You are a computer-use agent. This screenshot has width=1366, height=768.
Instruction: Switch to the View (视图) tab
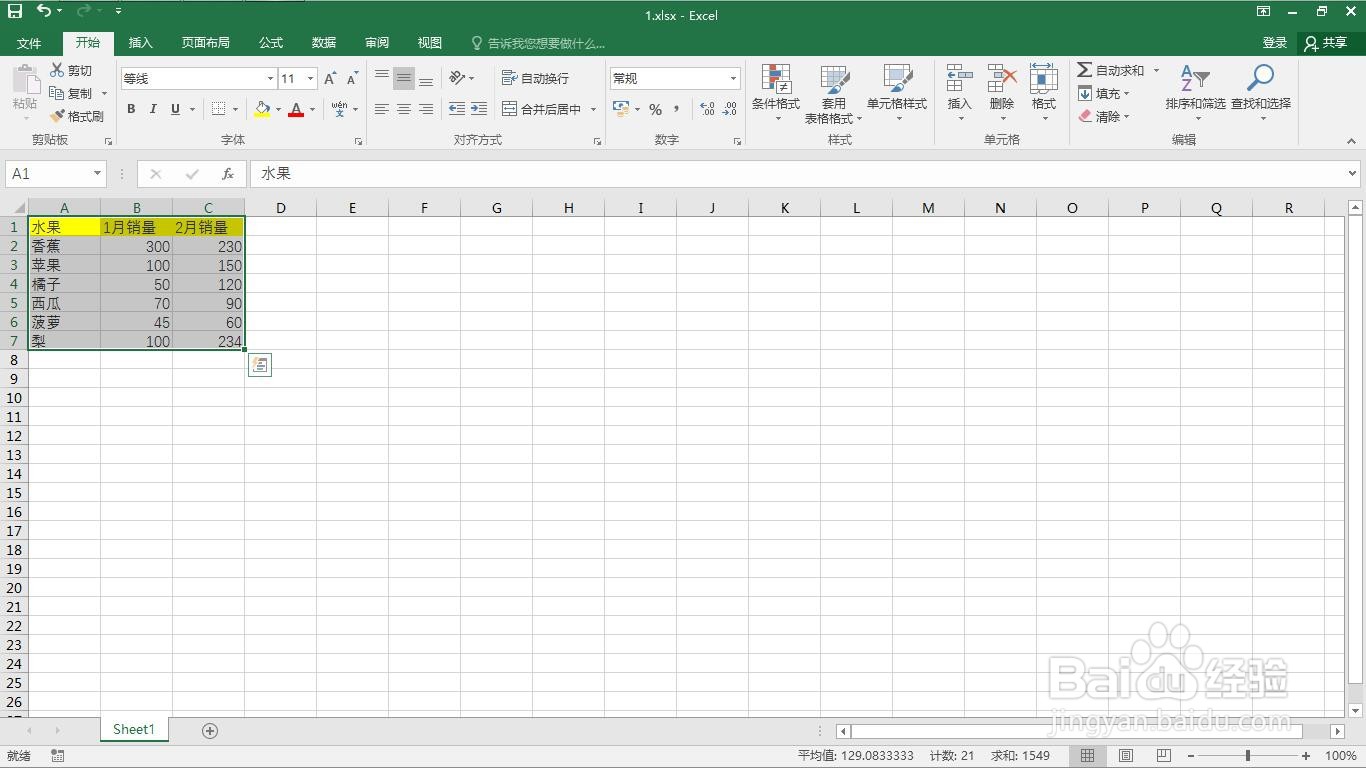pos(430,43)
